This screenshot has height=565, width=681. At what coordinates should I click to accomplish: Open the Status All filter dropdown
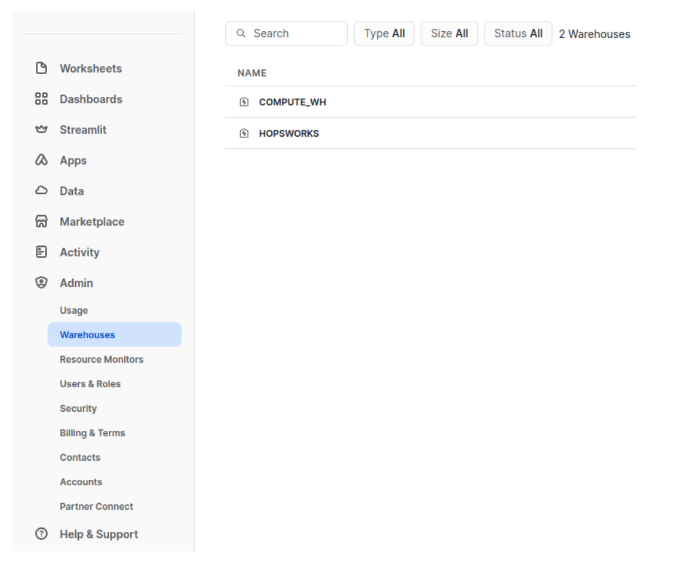(x=518, y=34)
